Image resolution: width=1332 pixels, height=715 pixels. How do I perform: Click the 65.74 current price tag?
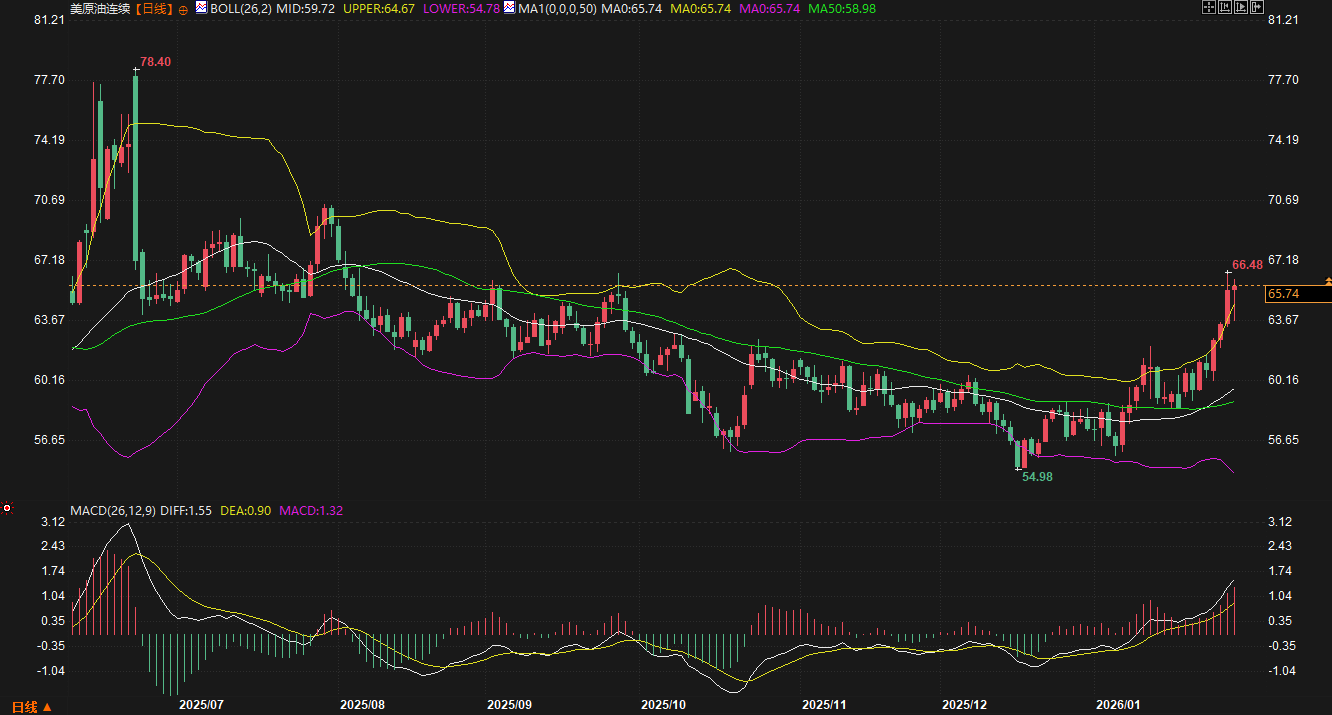[x=1282, y=294]
